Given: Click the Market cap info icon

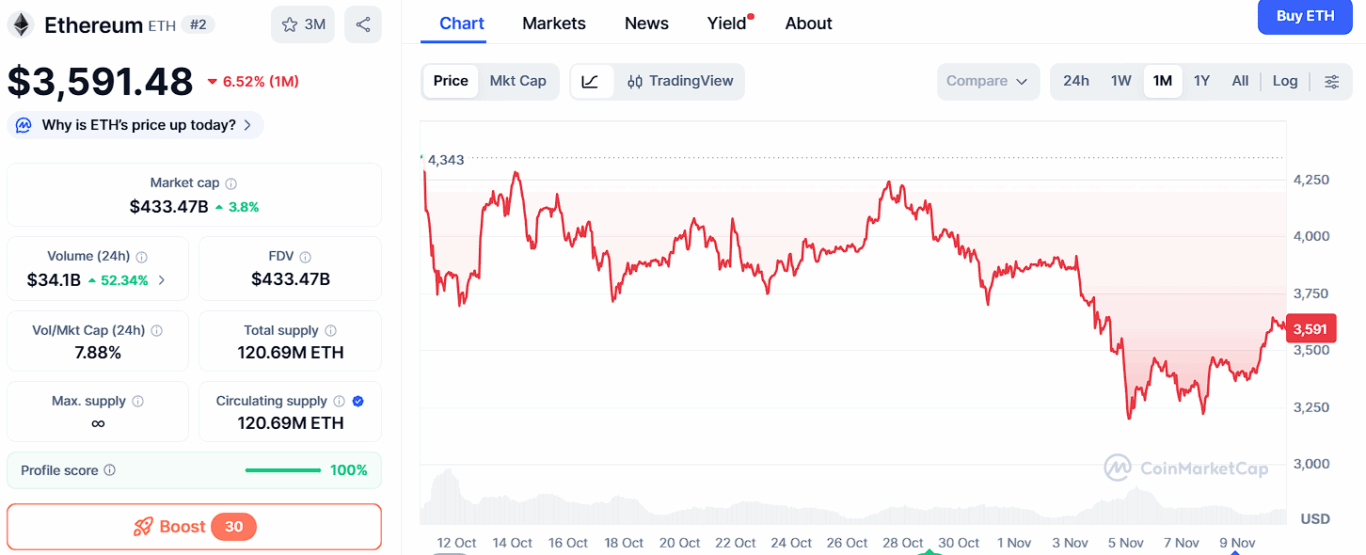Looking at the screenshot, I should click(231, 184).
